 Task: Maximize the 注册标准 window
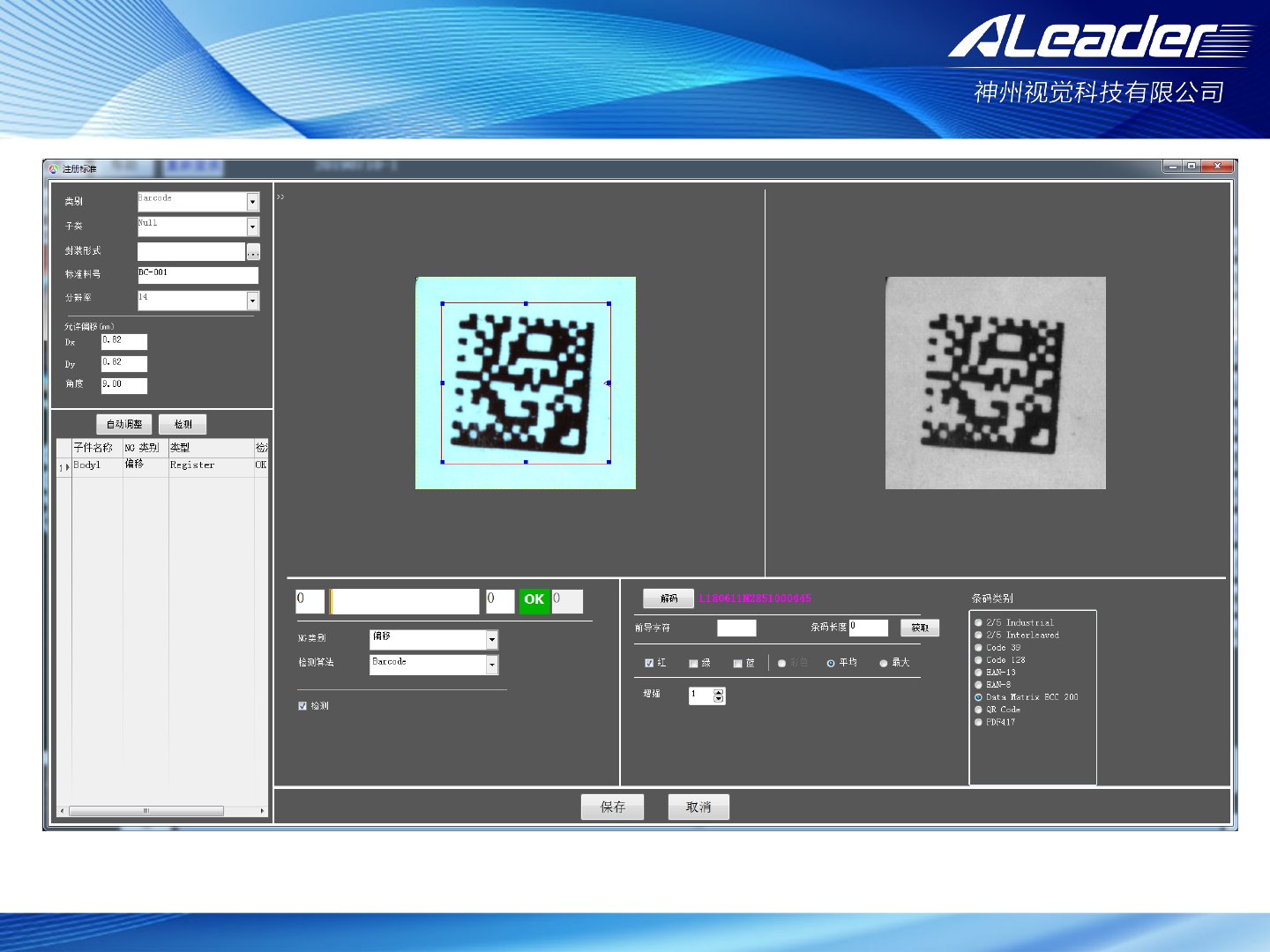pos(1192,166)
